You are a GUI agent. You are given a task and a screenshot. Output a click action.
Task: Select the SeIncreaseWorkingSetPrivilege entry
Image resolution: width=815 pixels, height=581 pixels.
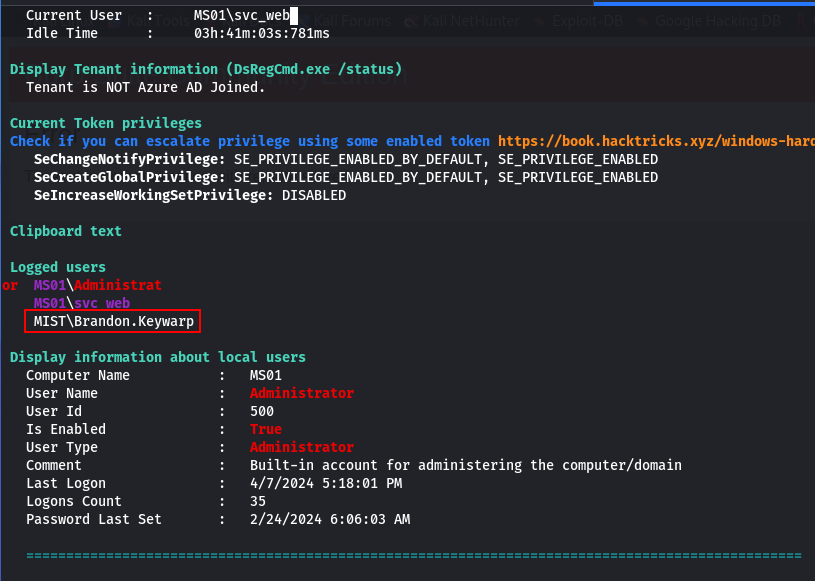point(190,195)
